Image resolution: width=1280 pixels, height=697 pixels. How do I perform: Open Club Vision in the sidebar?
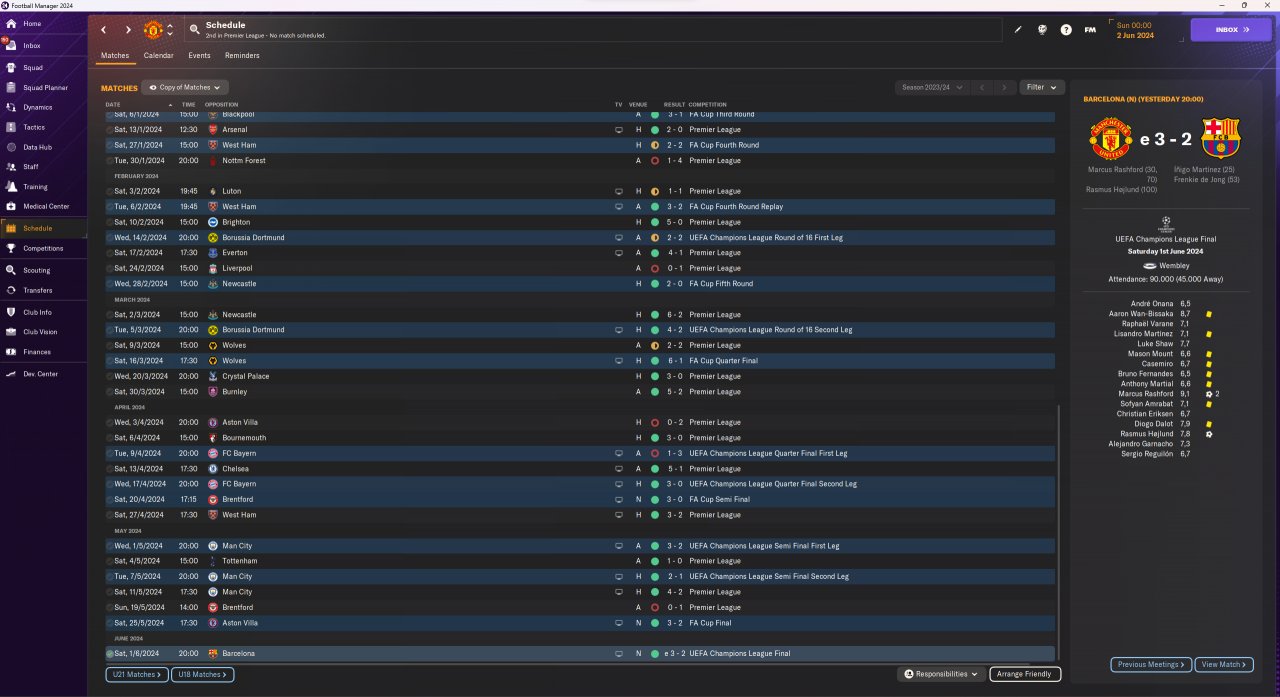click(40, 332)
